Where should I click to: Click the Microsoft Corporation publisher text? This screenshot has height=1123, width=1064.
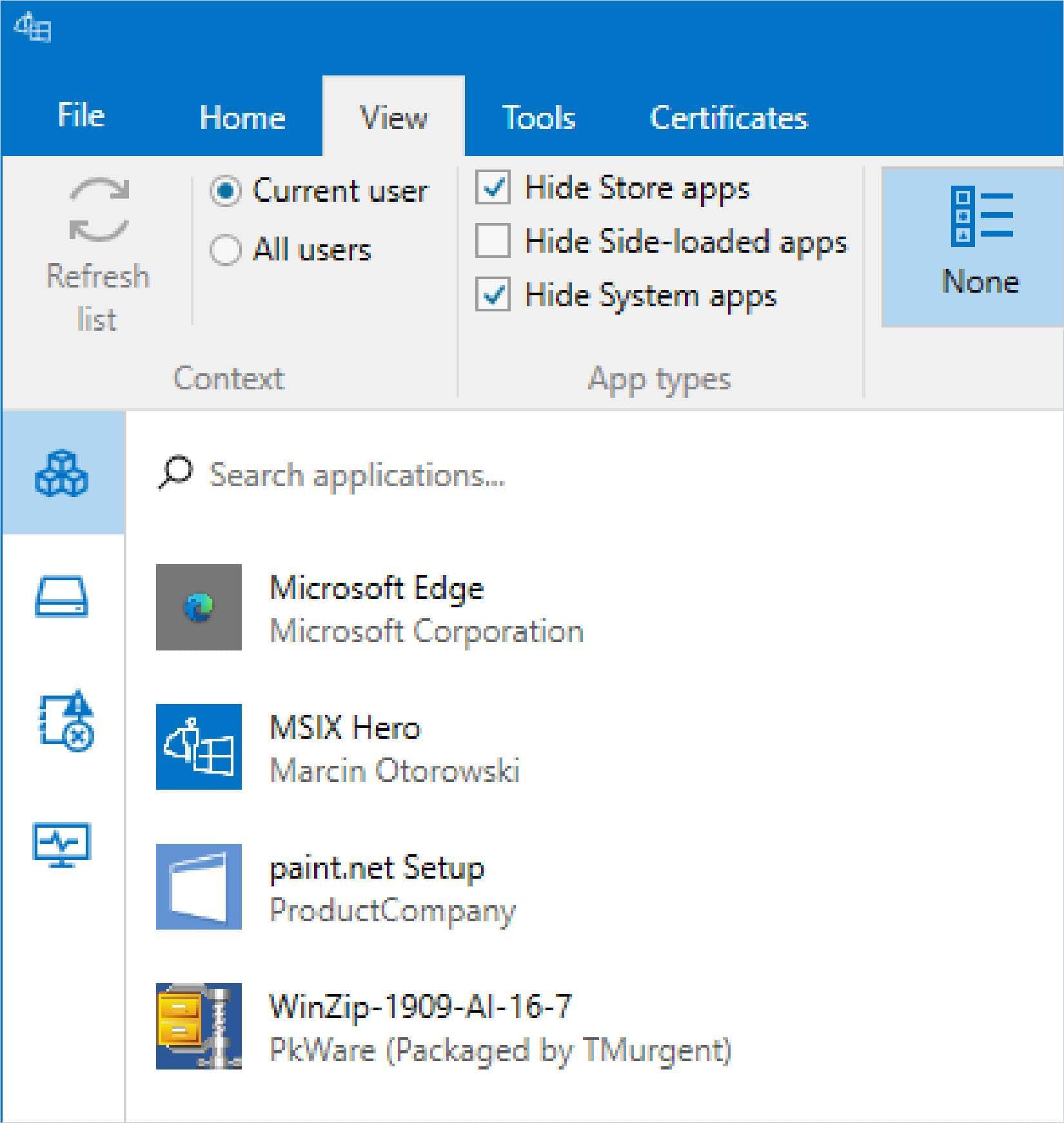[x=427, y=631]
